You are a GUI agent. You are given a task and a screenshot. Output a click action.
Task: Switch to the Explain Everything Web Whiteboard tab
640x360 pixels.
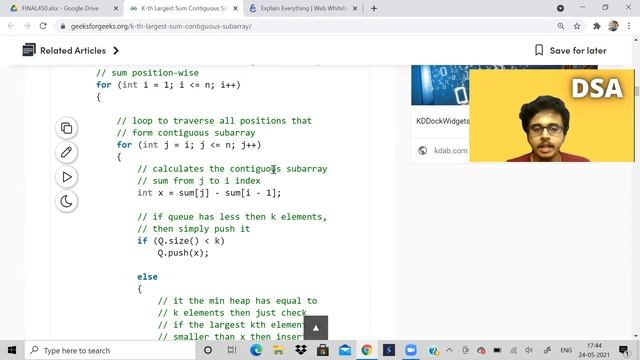(x=303, y=8)
